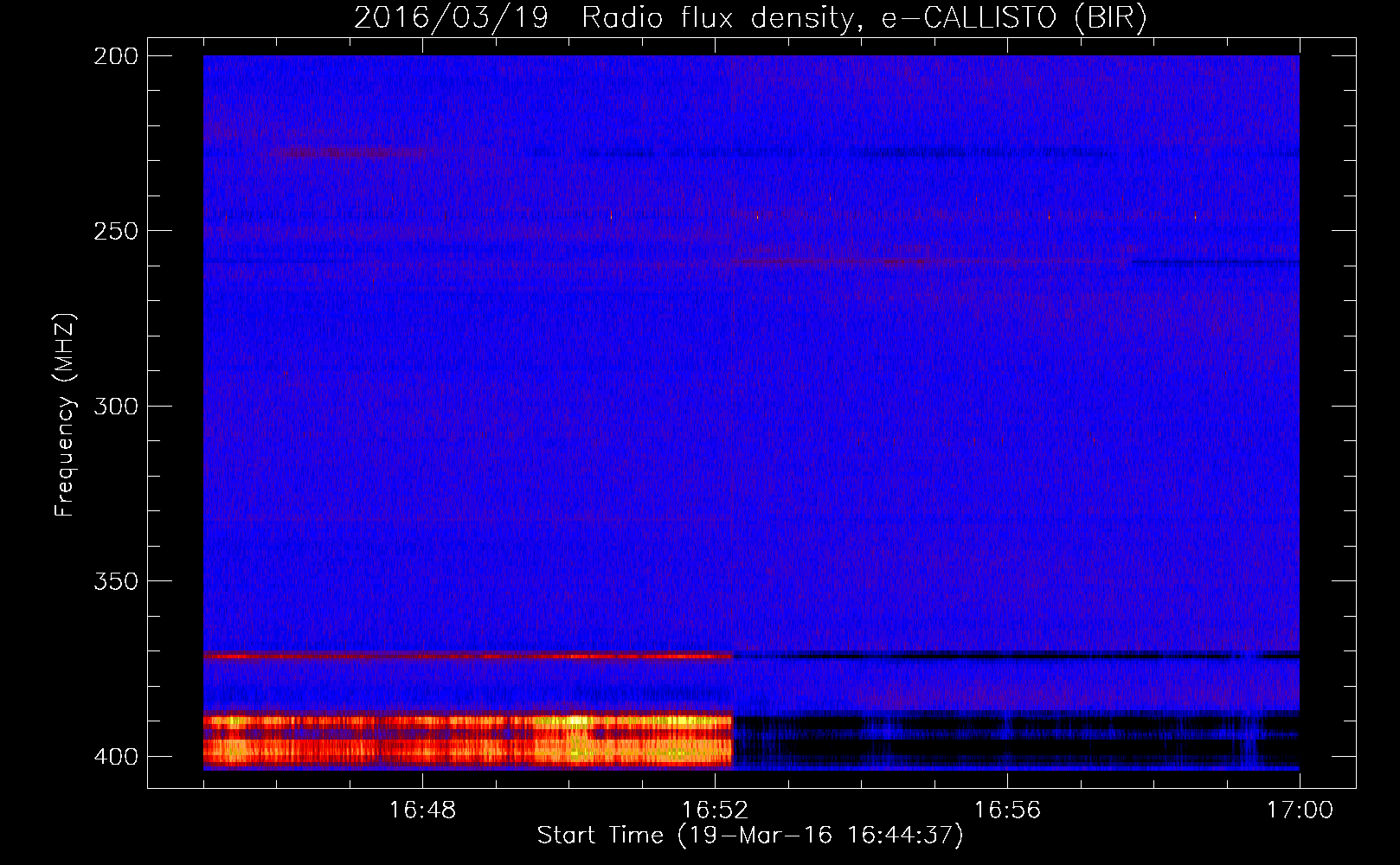Click the 16:56 time tick label
This screenshot has width=1400, height=865.
[1007, 811]
